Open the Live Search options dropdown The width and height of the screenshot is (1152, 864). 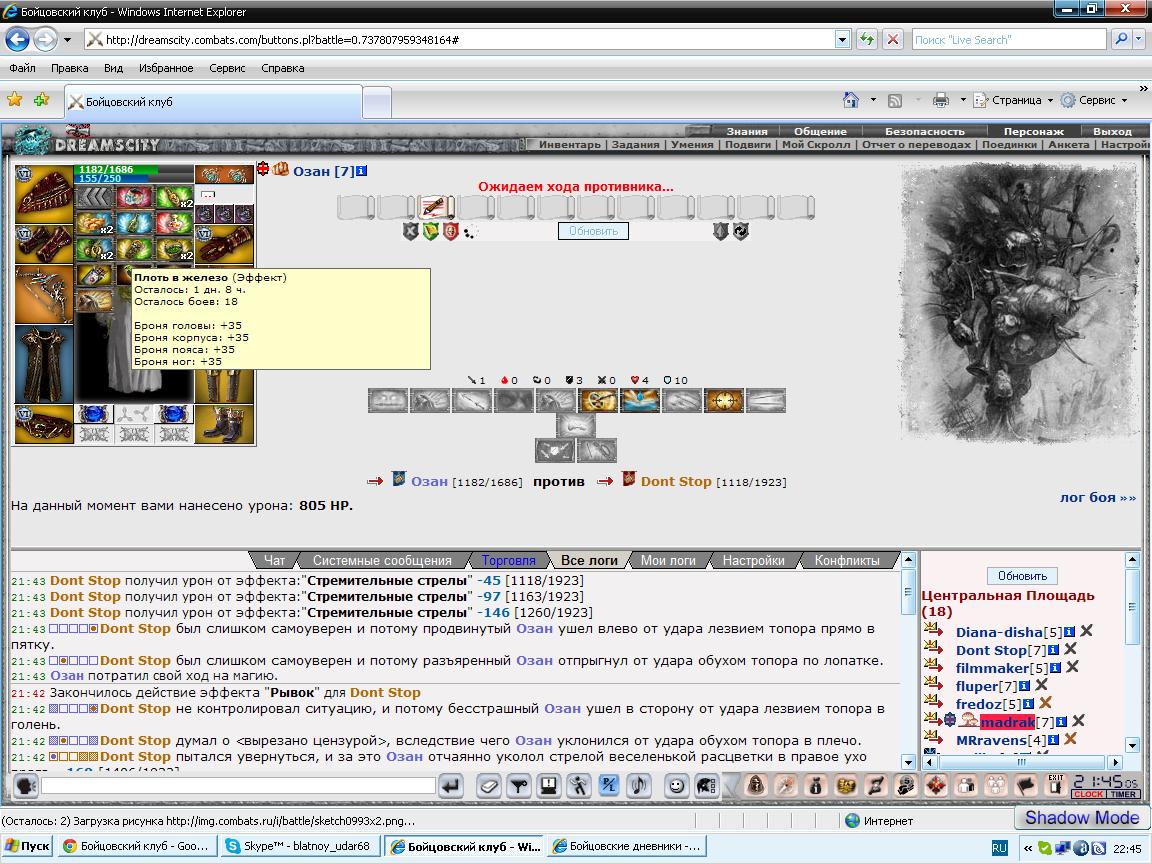1139,40
